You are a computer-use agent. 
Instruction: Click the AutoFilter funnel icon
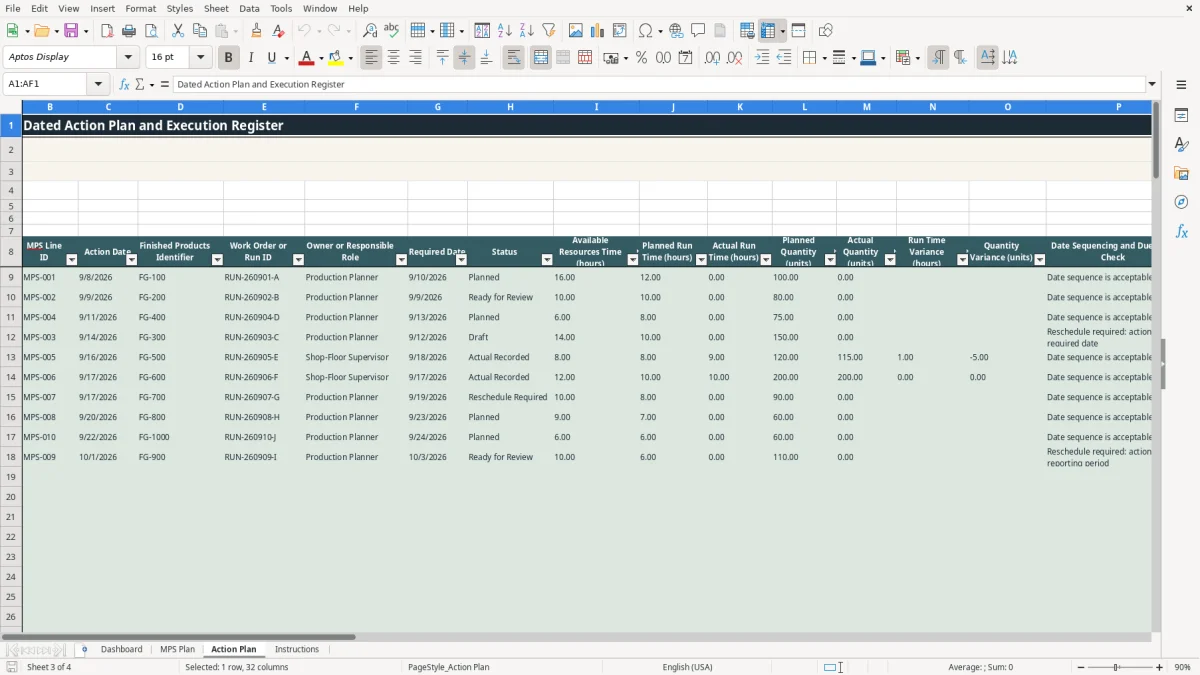[548, 31]
